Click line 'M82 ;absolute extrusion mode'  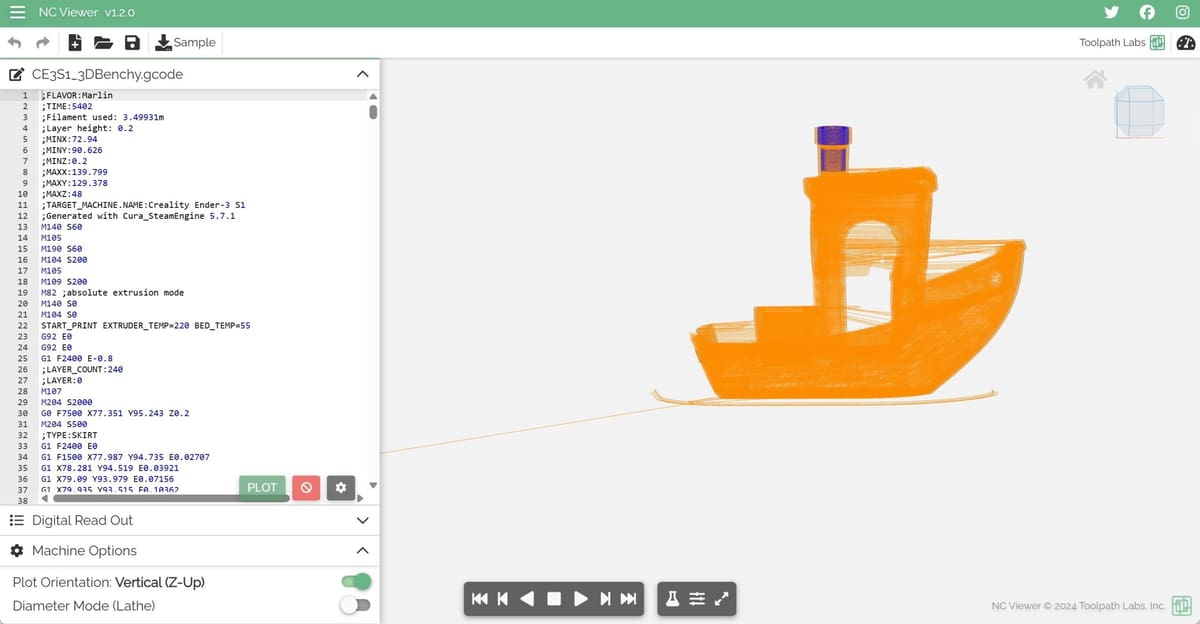112,293
